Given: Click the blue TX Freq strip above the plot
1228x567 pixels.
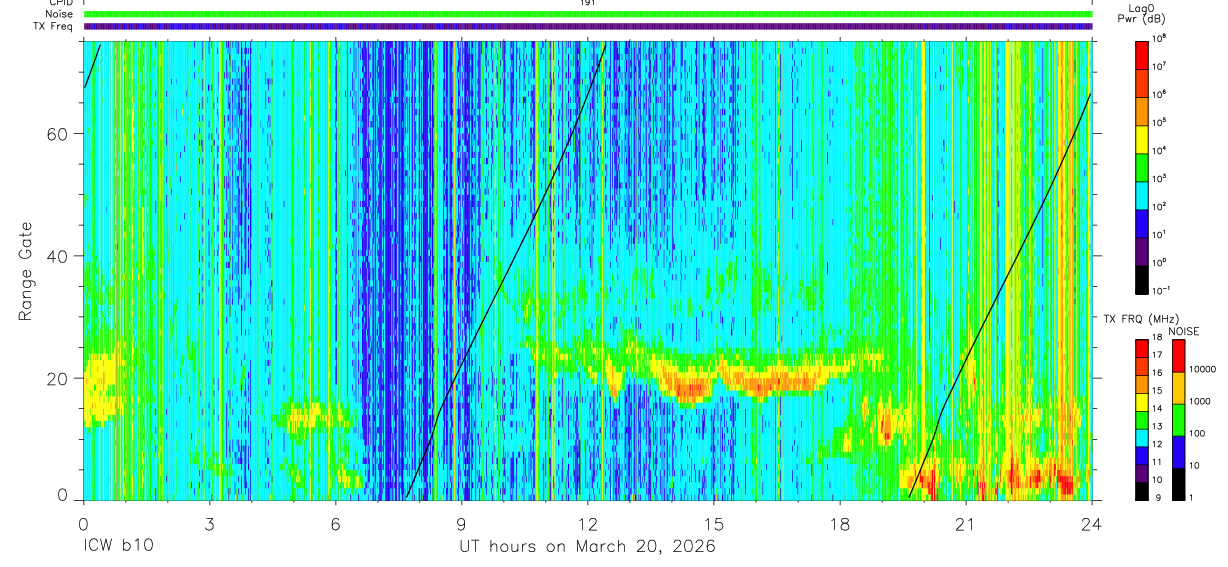Looking at the screenshot, I should point(588,26).
